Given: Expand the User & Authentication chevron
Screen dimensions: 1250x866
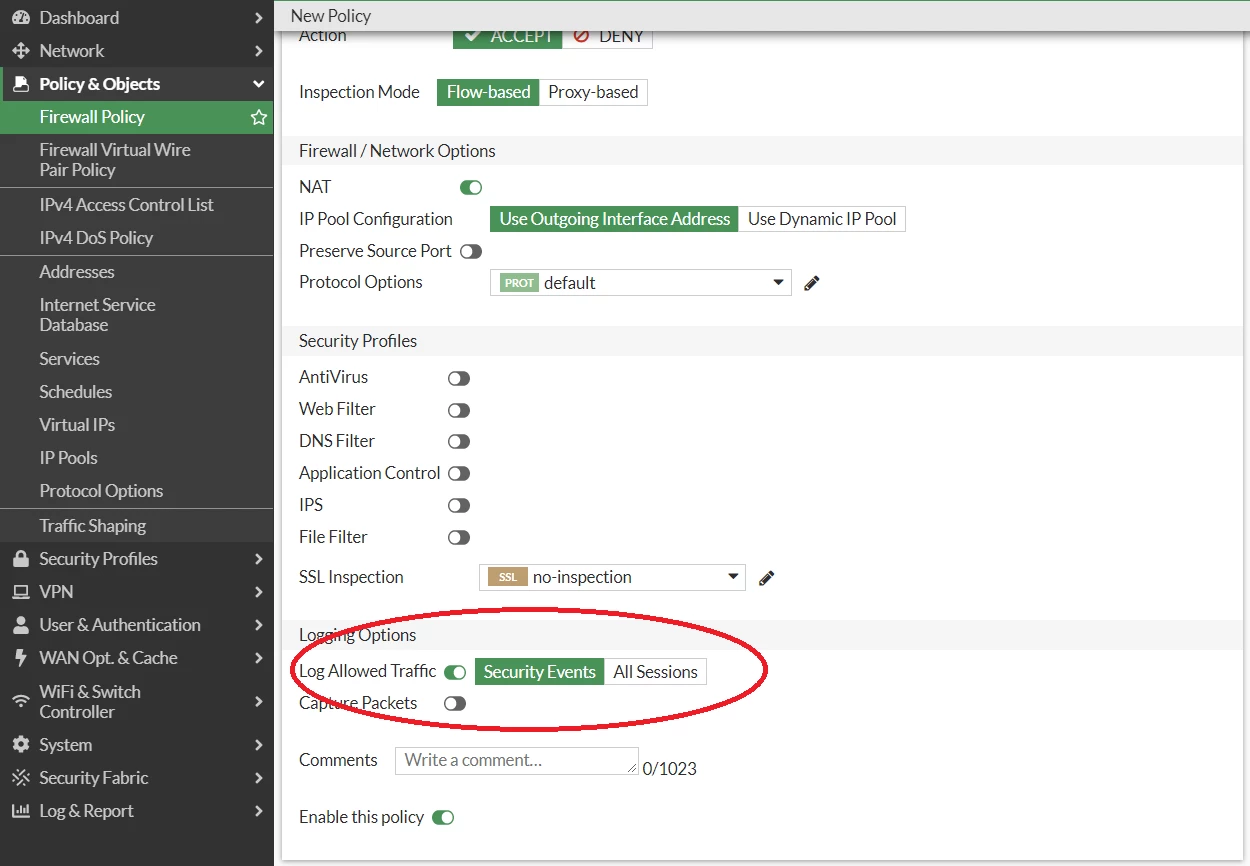Looking at the screenshot, I should (x=259, y=625).
